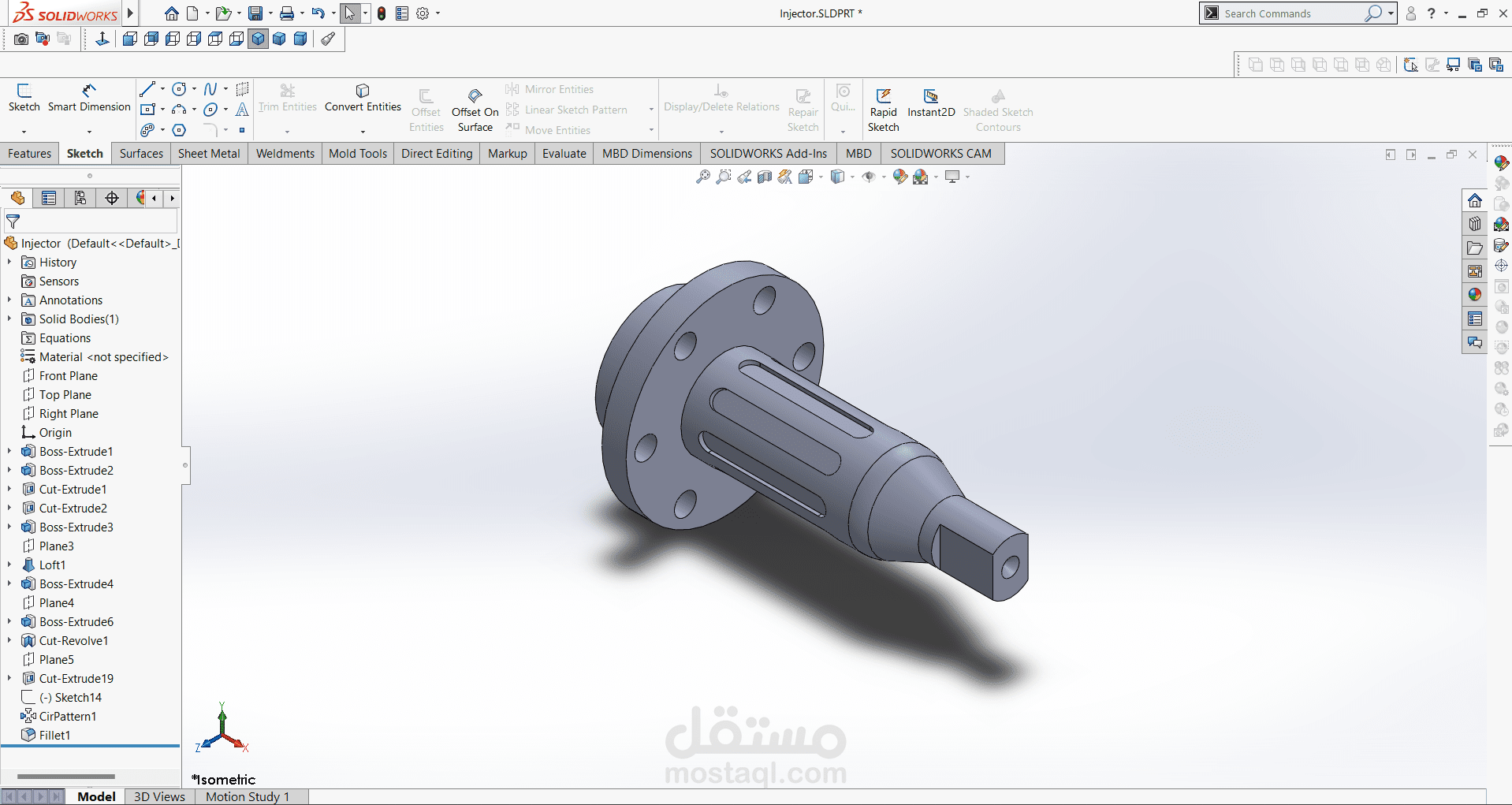The image size is (1512, 805).
Task: Click the Save disk icon
Action: pos(255,13)
